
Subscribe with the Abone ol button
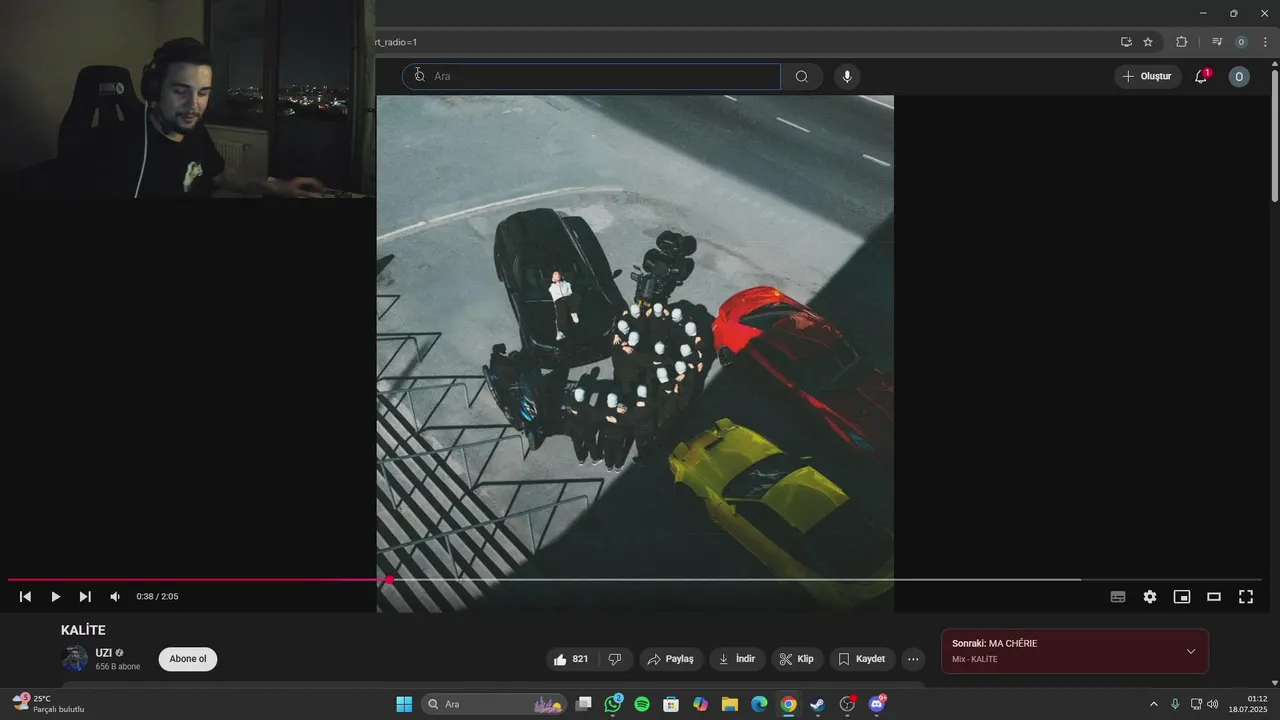(188, 659)
